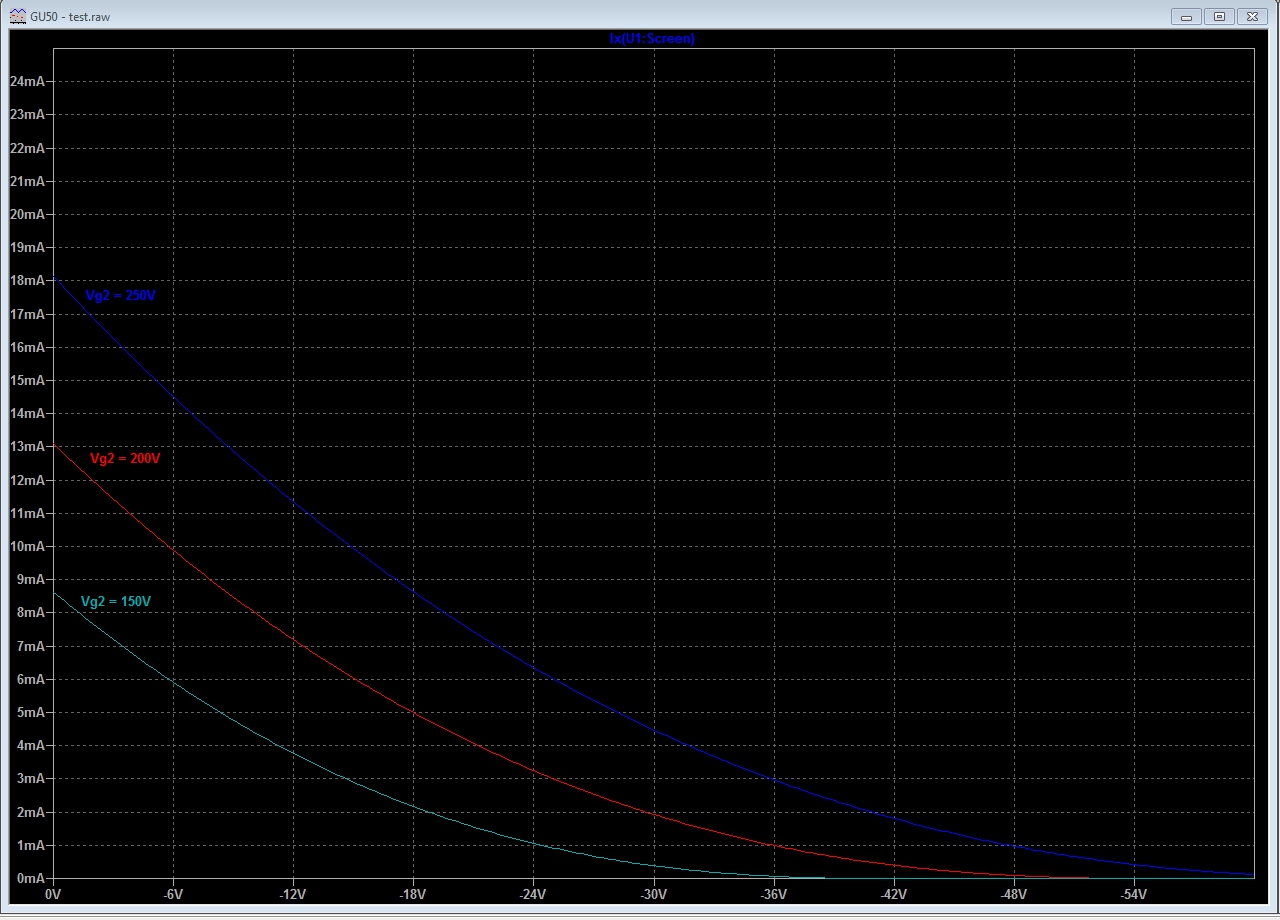
Task: Click the -24V tick on horizontal axis
Action: coord(533,894)
